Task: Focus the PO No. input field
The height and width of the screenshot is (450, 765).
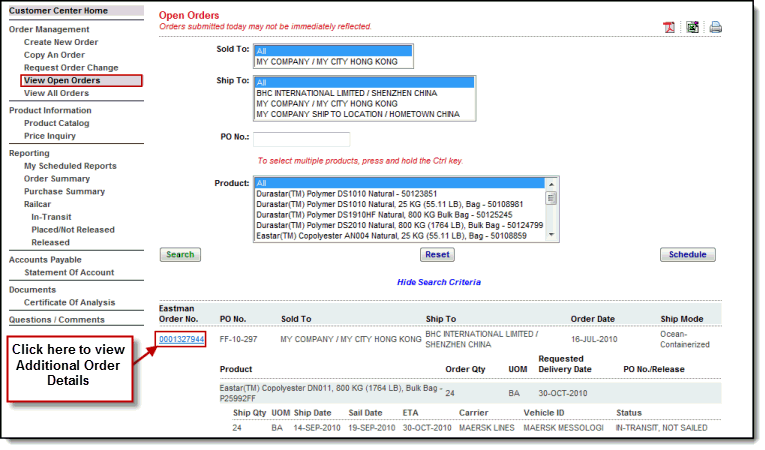Action: pos(302,139)
